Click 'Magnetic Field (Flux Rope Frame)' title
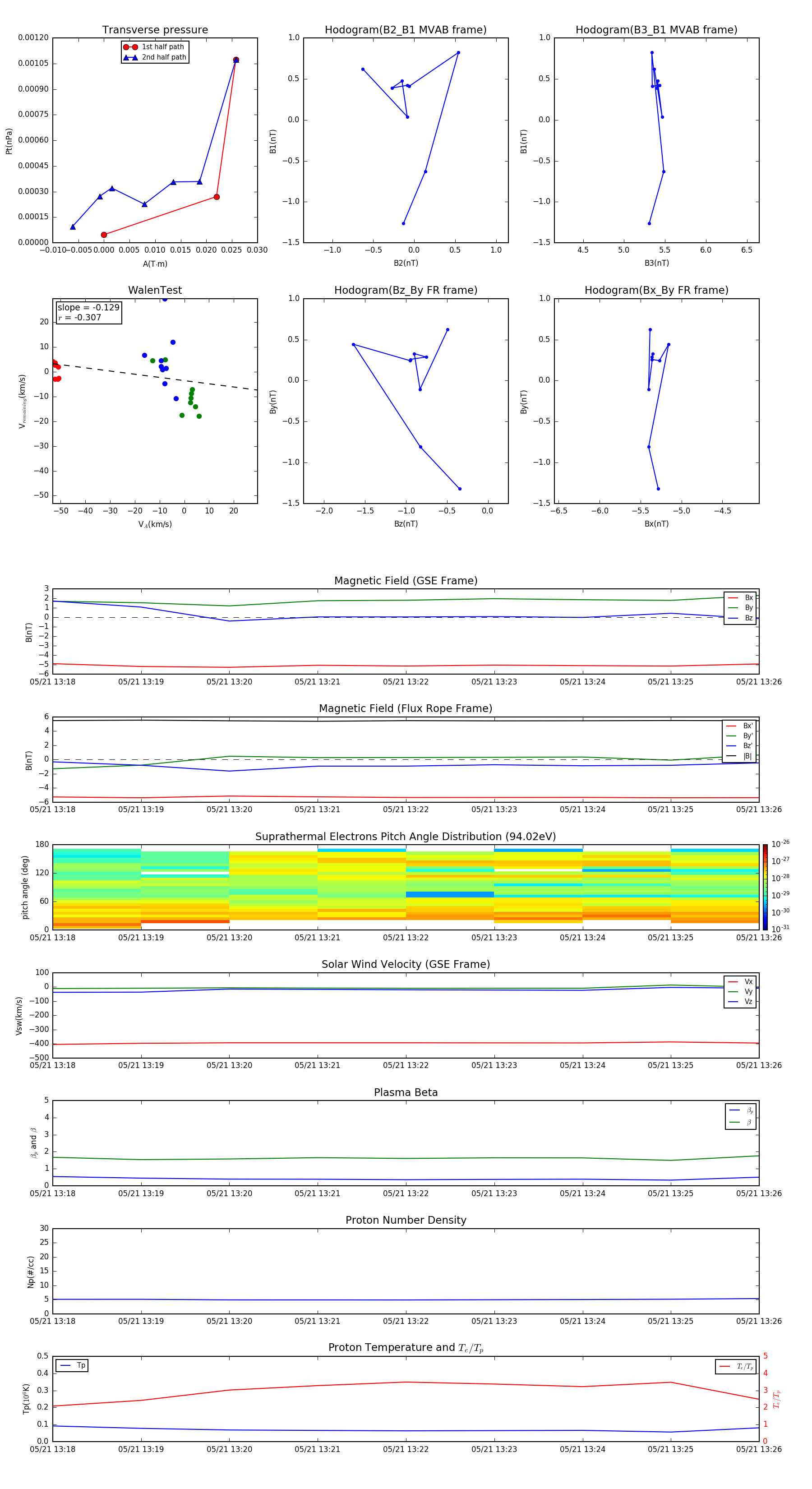Screen dimensions: 812x1489 tap(406, 709)
